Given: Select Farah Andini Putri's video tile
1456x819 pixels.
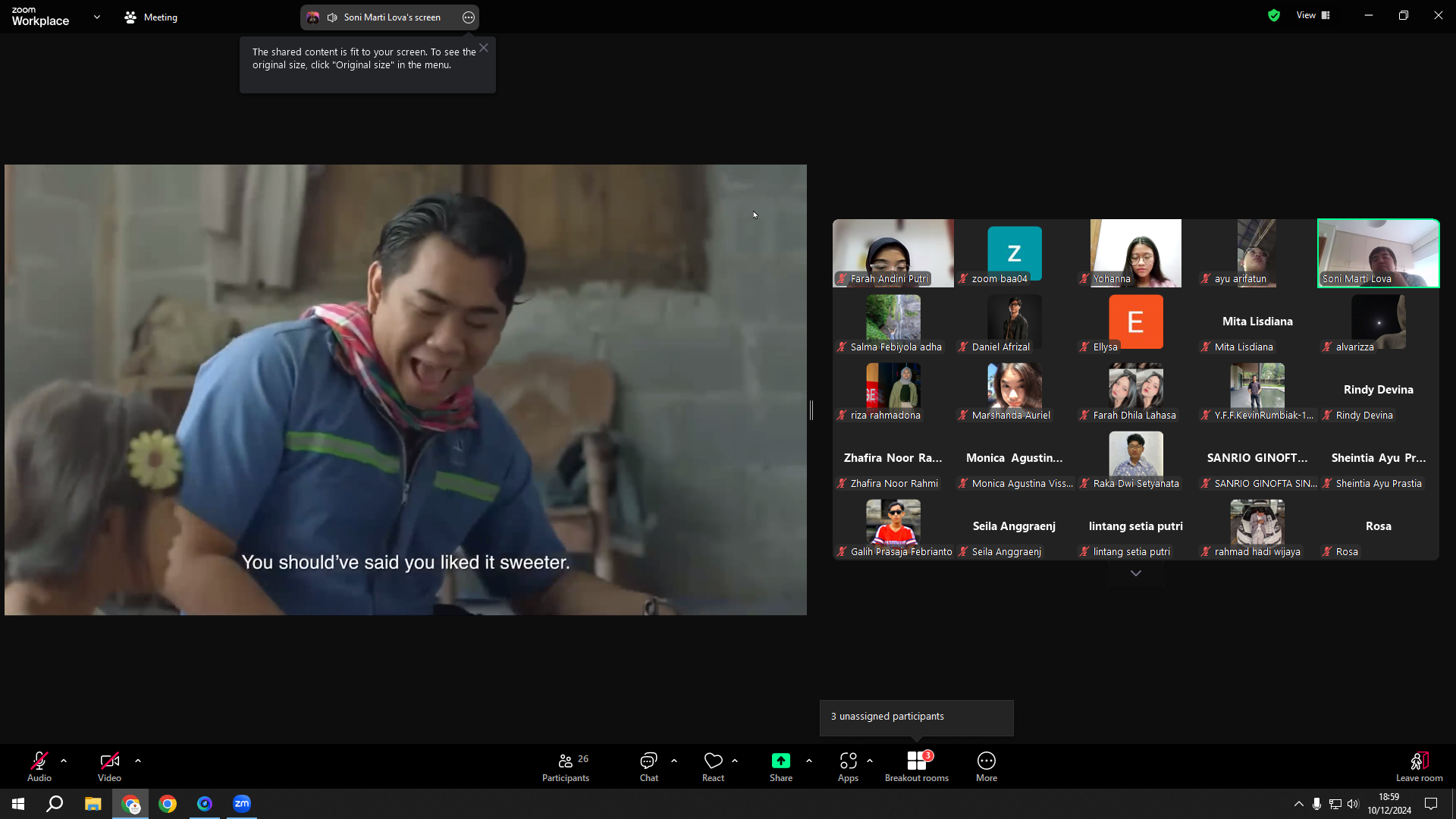Looking at the screenshot, I should coord(893,253).
